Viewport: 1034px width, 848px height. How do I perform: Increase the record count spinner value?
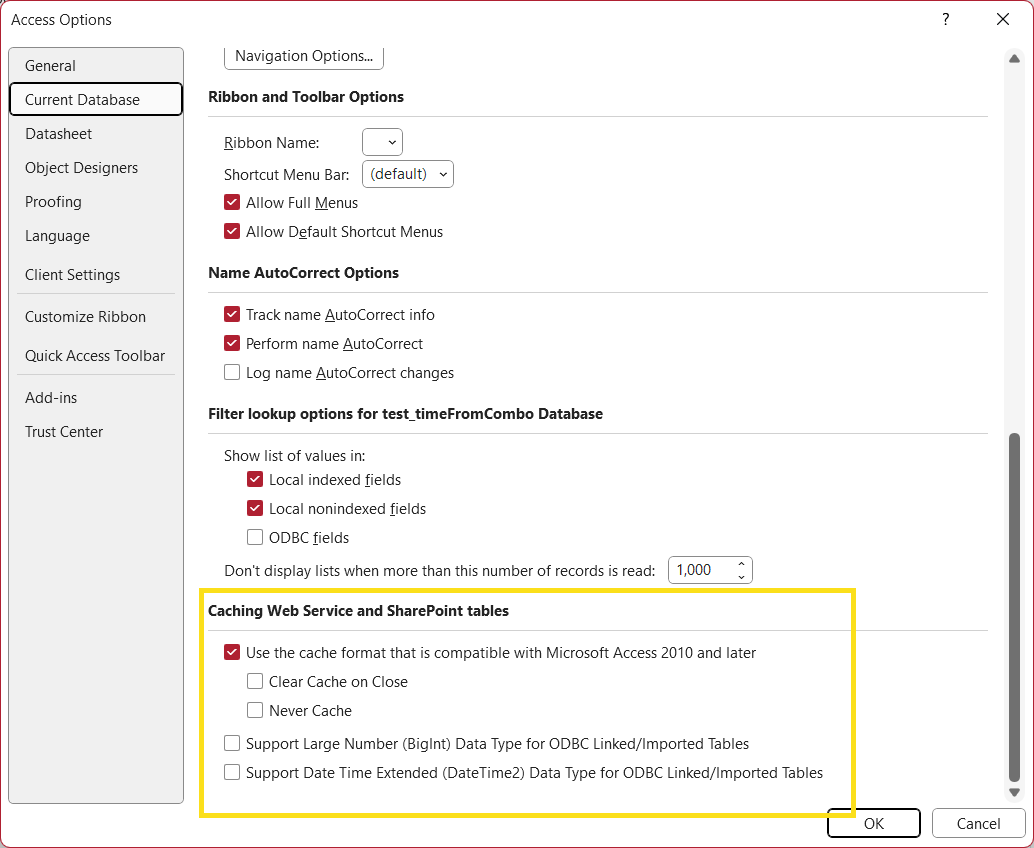[741, 564]
